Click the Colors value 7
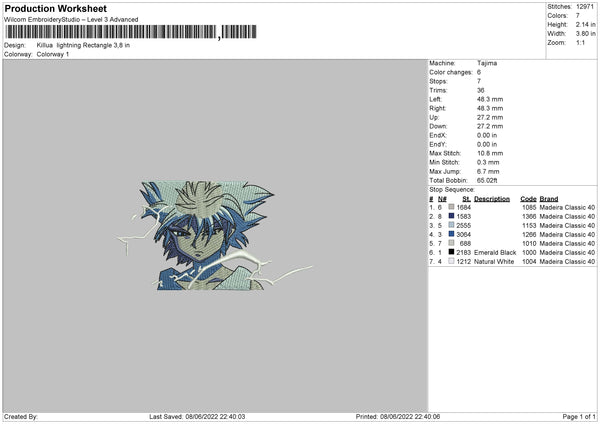The width and height of the screenshot is (600, 424). click(x=578, y=16)
